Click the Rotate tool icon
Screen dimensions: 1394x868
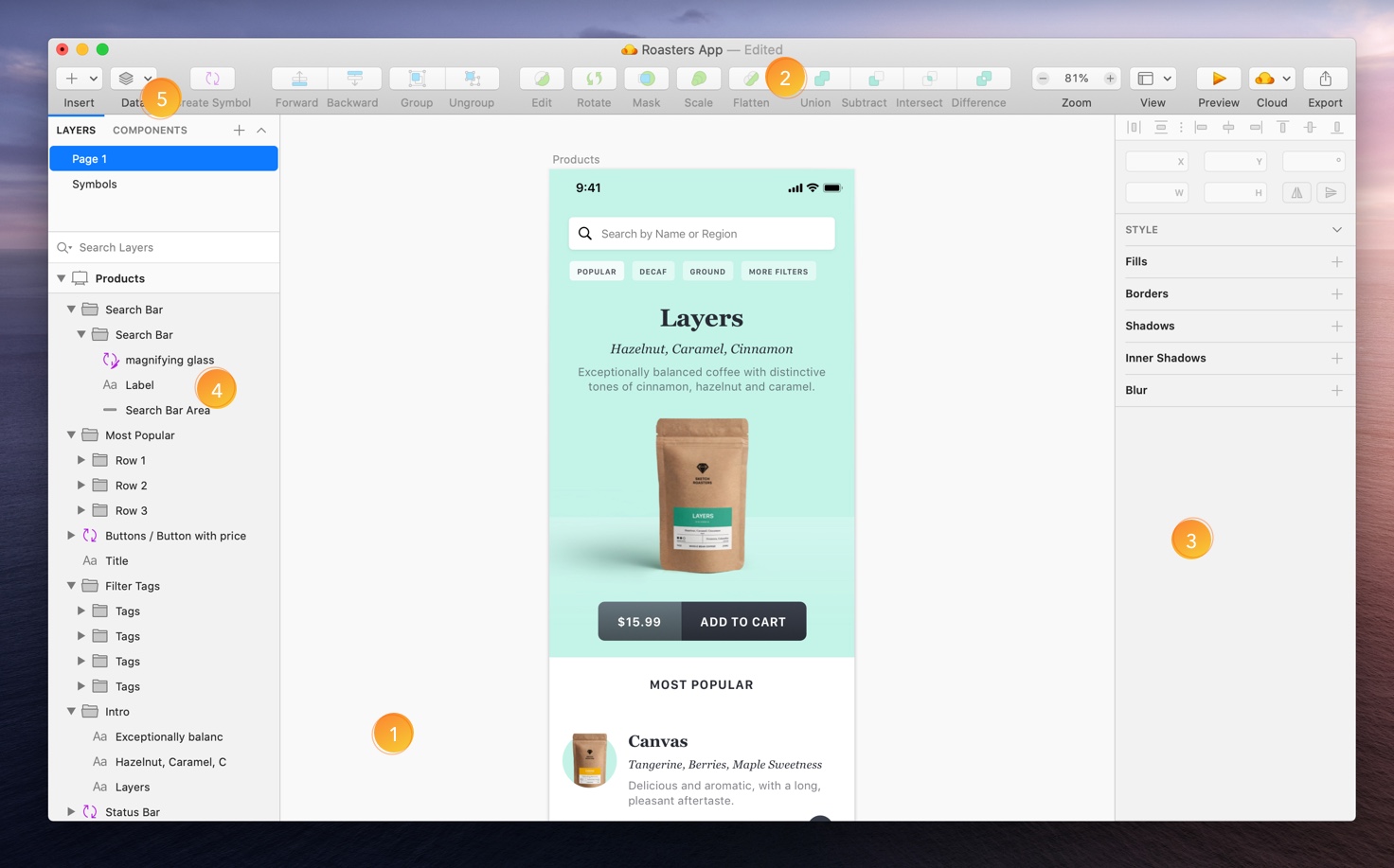pyautogui.click(x=594, y=79)
